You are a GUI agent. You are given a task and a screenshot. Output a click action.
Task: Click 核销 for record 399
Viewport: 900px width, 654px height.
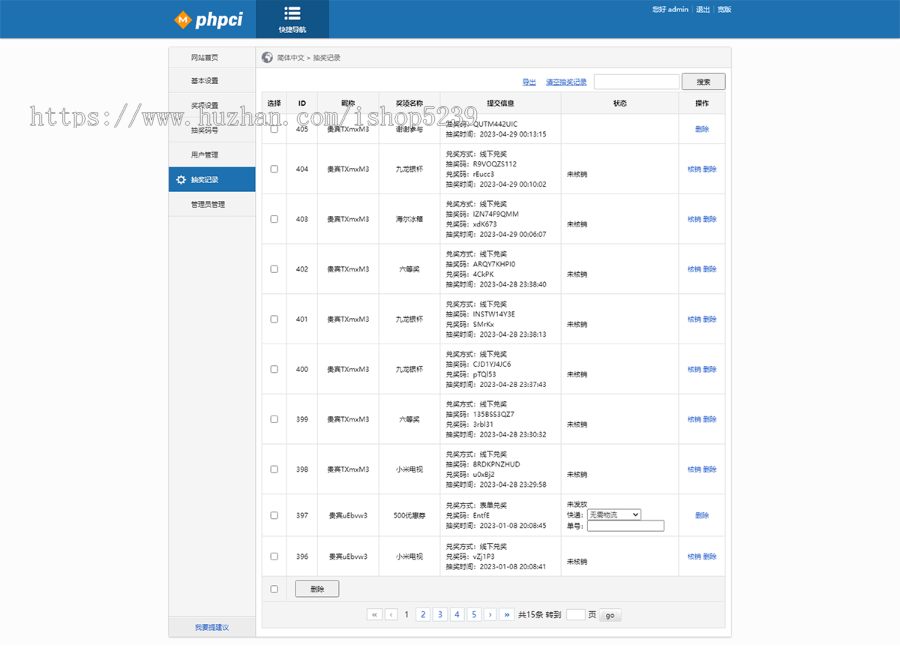pyautogui.click(x=694, y=419)
